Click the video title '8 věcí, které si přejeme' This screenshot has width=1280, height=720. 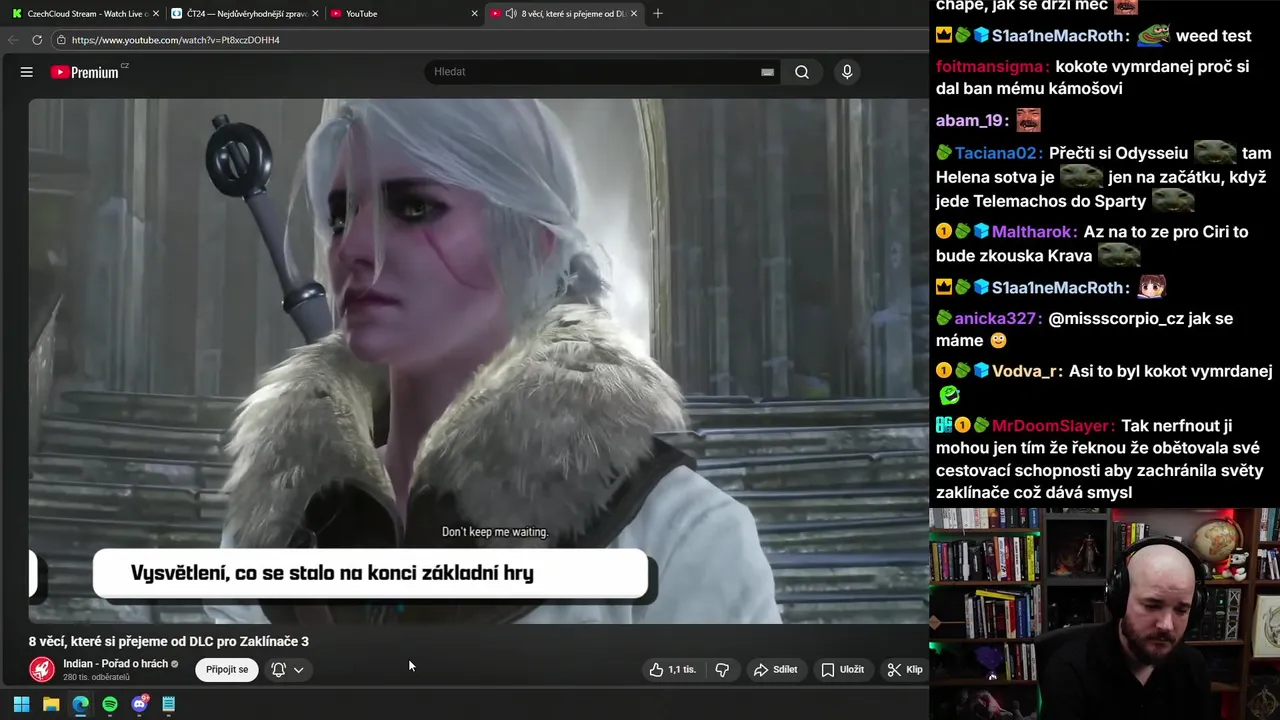[169, 641]
